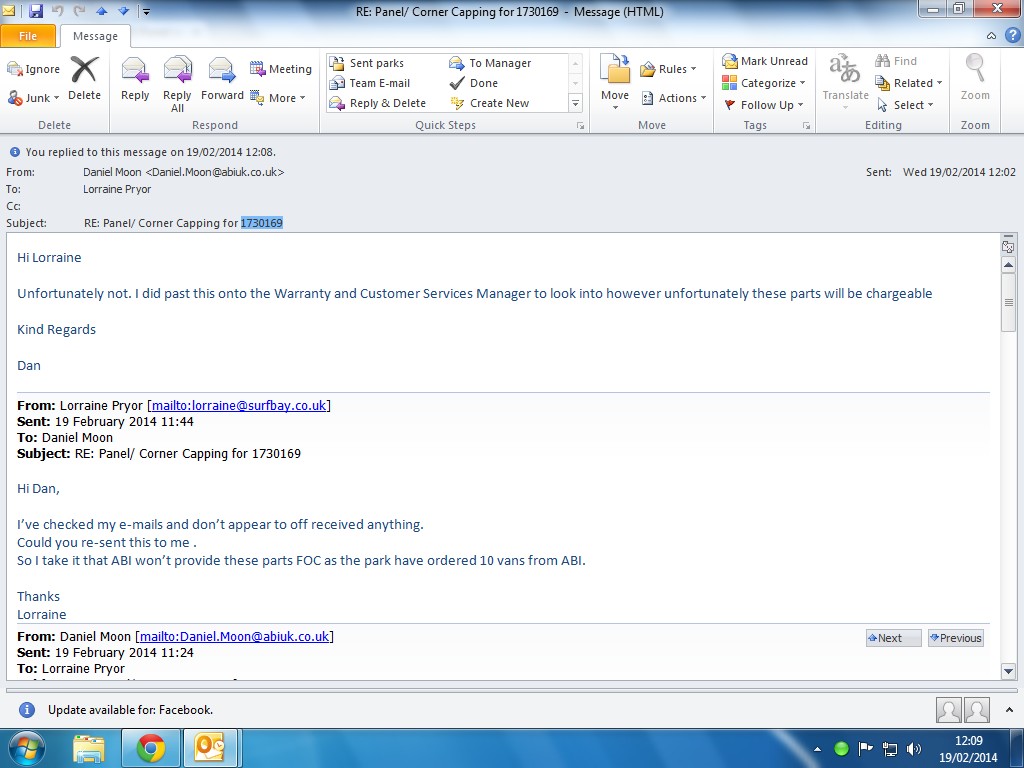Open lorraine@surfbay.co.uk mailto link
This screenshot has height=768, width=1024.
point(239,406)
